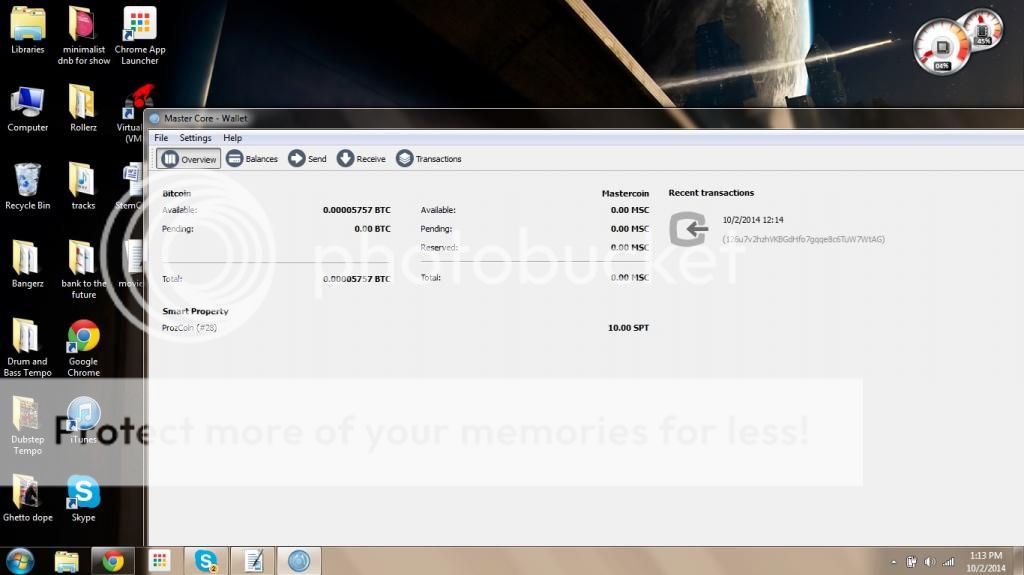The image size is (1024, 575).
Task: Switch to the Balances view
Action: click(x=252, y=159)
